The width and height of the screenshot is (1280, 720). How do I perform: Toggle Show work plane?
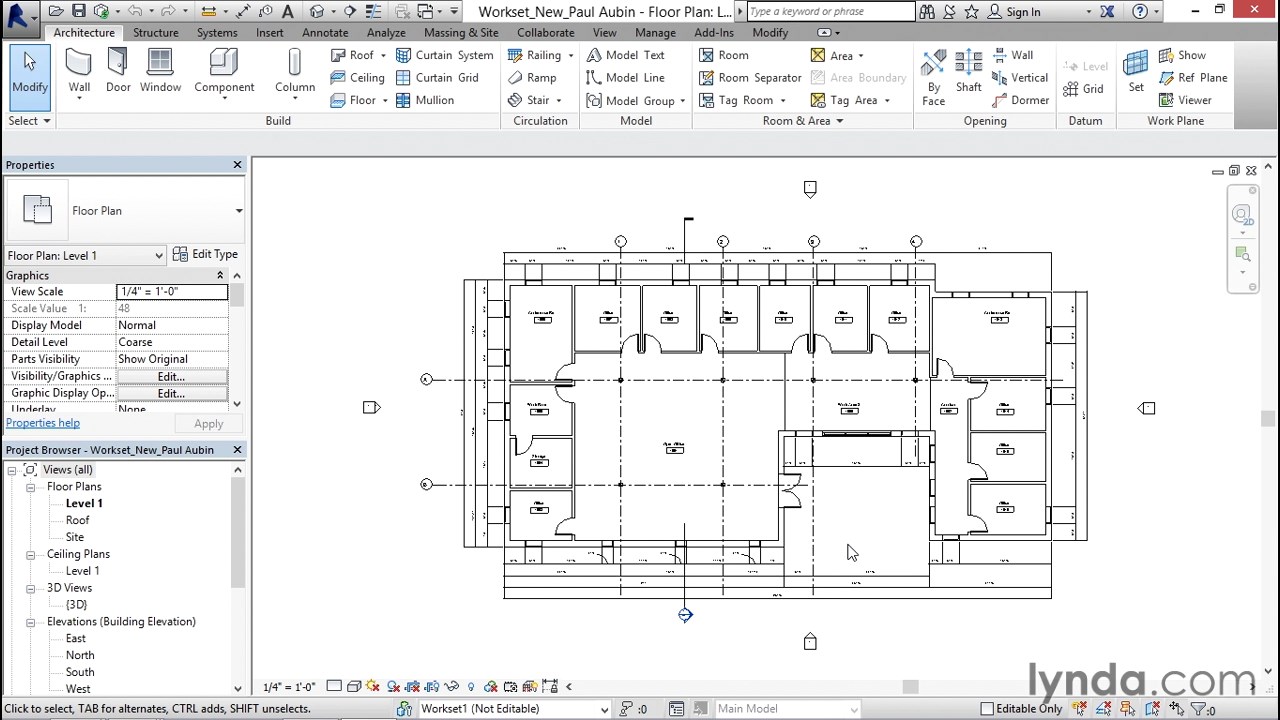coord(1182,55)
